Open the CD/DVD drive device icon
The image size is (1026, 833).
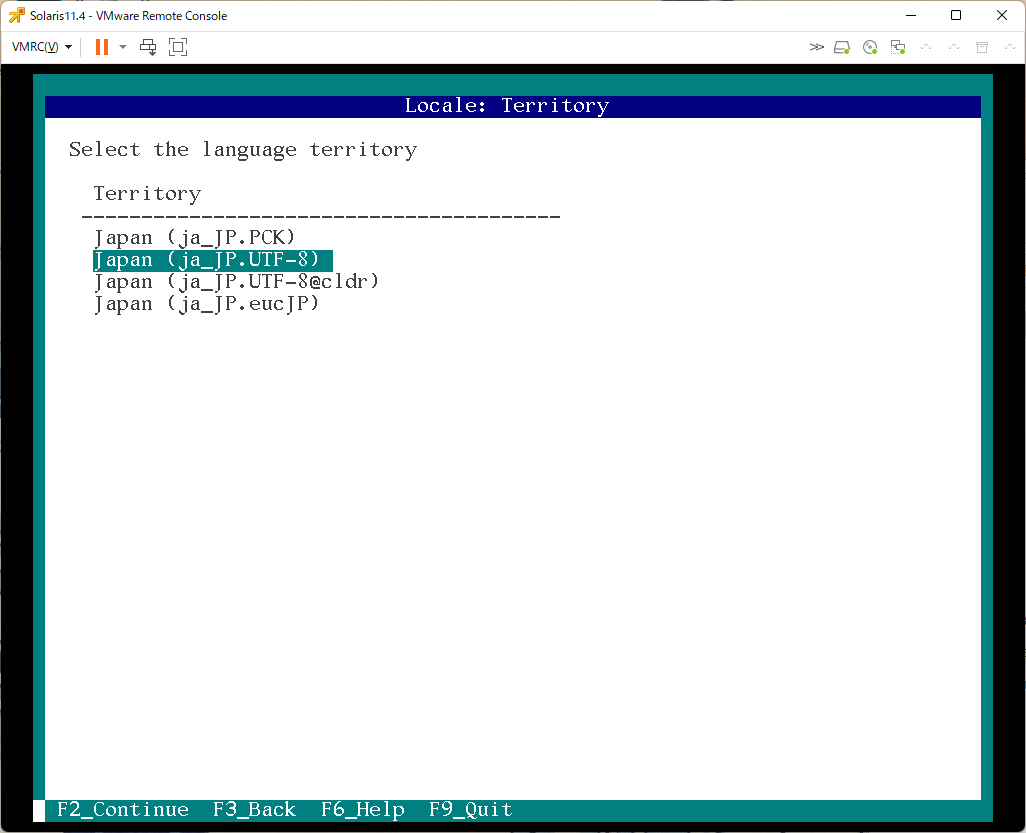(x=870, y=47)
